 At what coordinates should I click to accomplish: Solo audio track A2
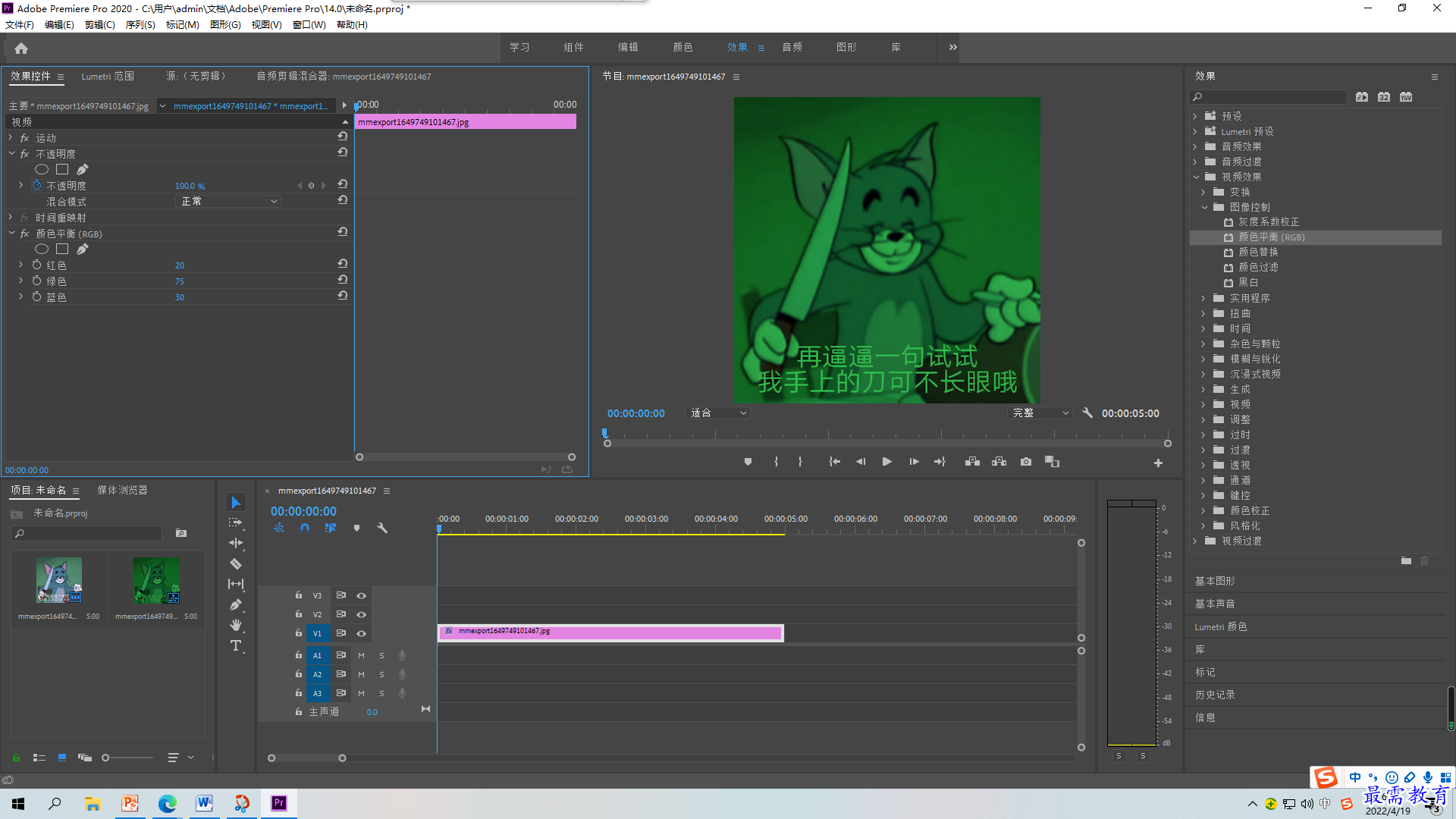[381, 675]
